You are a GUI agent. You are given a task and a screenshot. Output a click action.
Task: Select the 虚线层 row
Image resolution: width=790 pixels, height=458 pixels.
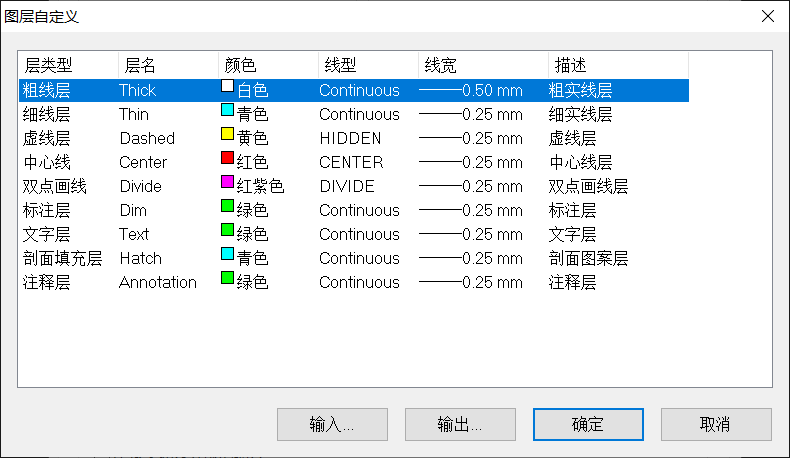tap(354, 138)
